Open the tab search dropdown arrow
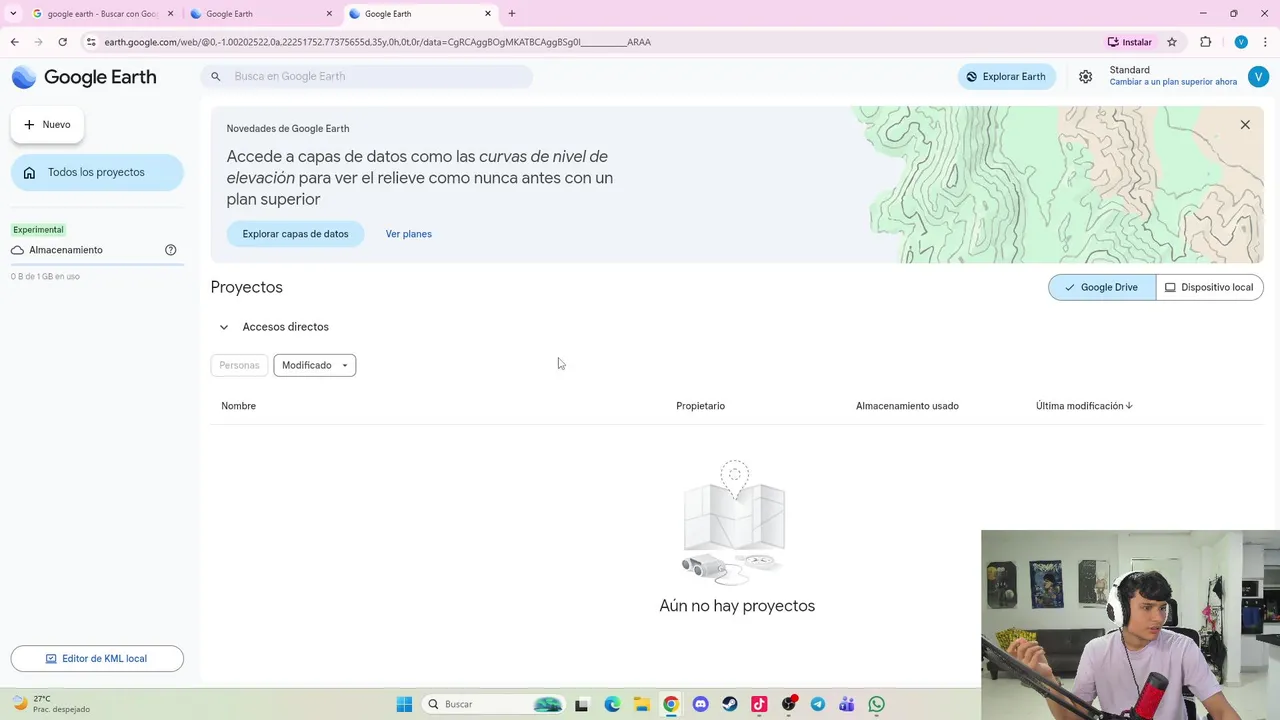This screenshot has width=1280, height=720. (x=12, y=14)
